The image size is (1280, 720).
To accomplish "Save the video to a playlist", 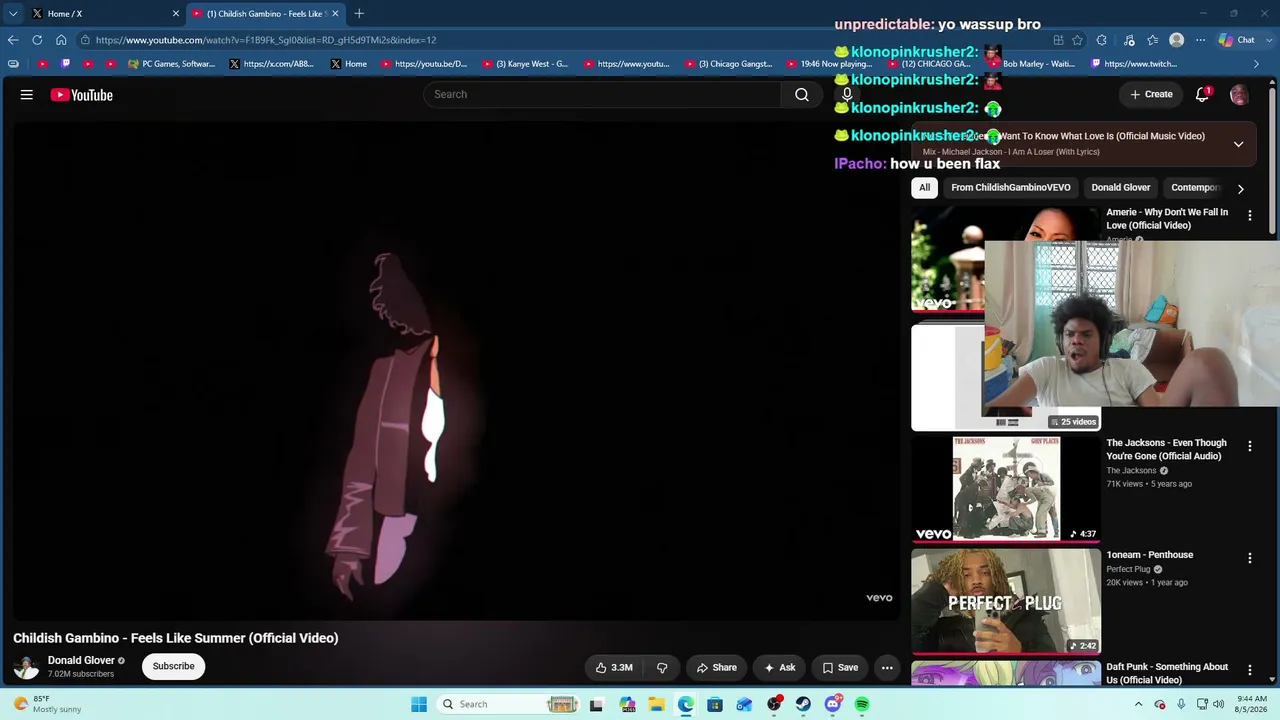I will tap(840, 667).
